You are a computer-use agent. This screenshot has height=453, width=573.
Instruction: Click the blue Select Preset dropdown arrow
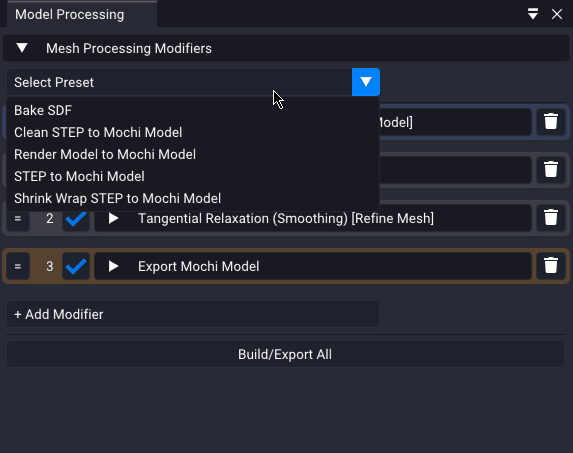(x=366, y=82)
